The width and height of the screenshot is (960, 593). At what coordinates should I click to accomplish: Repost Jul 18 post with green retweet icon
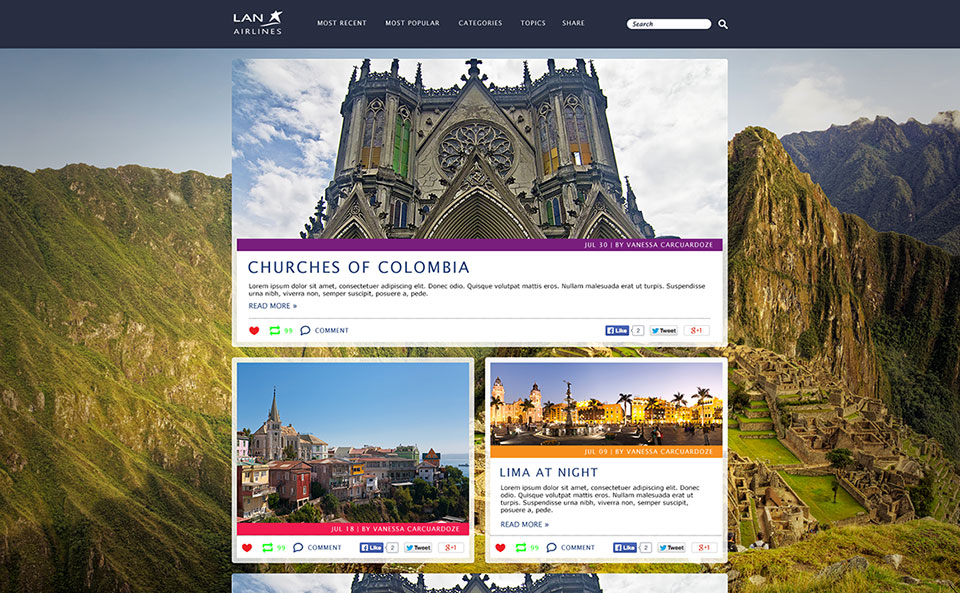tap(268, 548)
